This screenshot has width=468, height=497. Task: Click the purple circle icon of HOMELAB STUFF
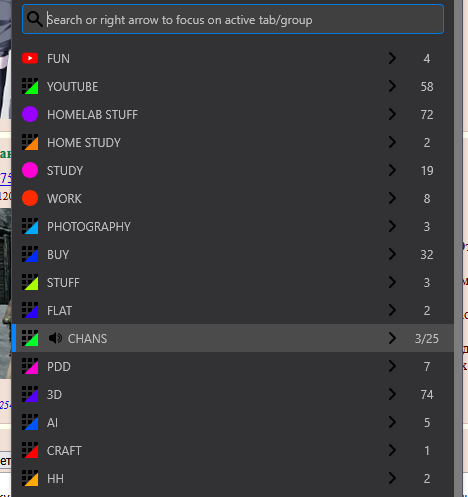pos(30,114)
